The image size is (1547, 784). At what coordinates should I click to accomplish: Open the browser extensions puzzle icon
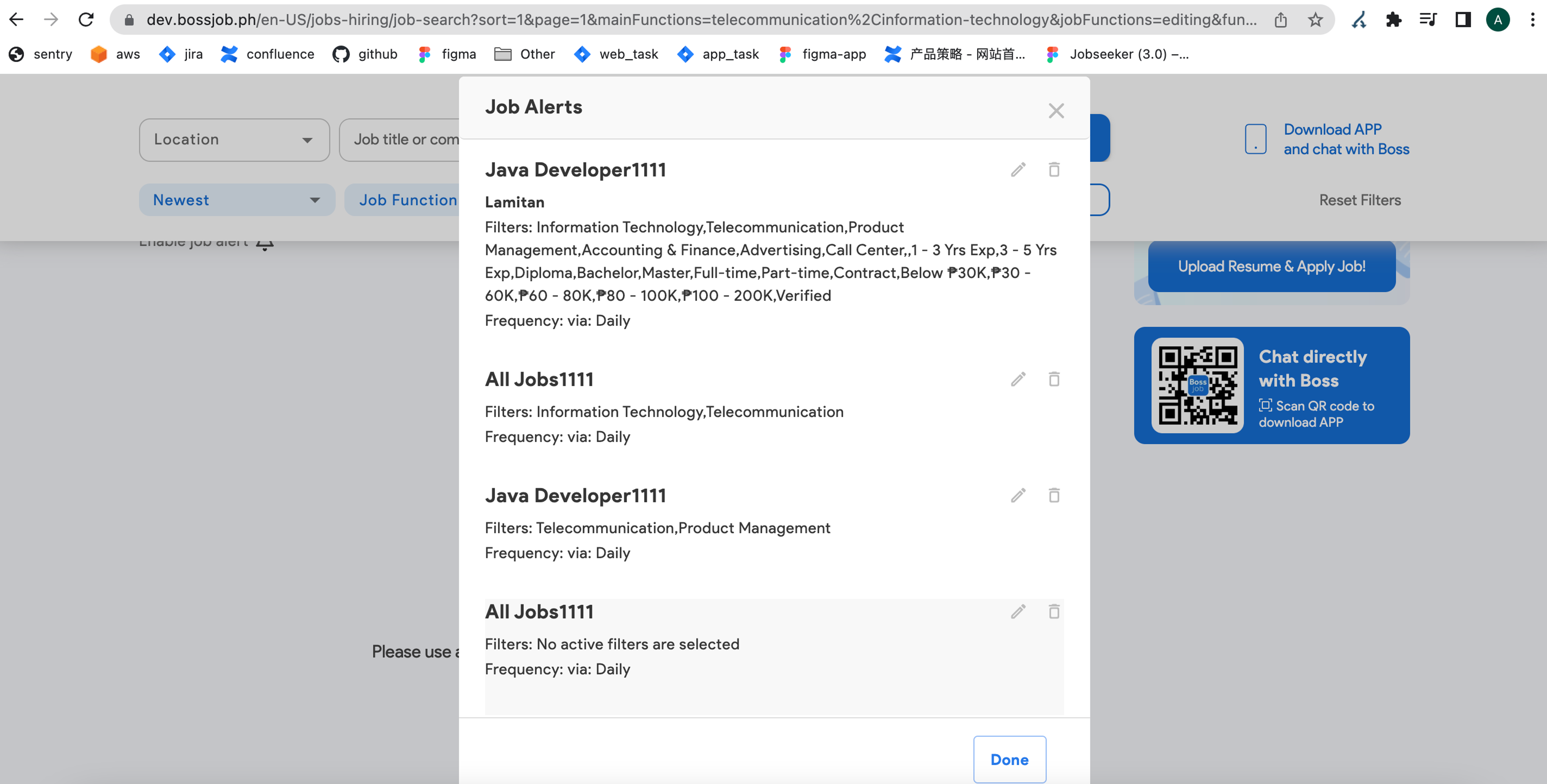(1393, 20)
